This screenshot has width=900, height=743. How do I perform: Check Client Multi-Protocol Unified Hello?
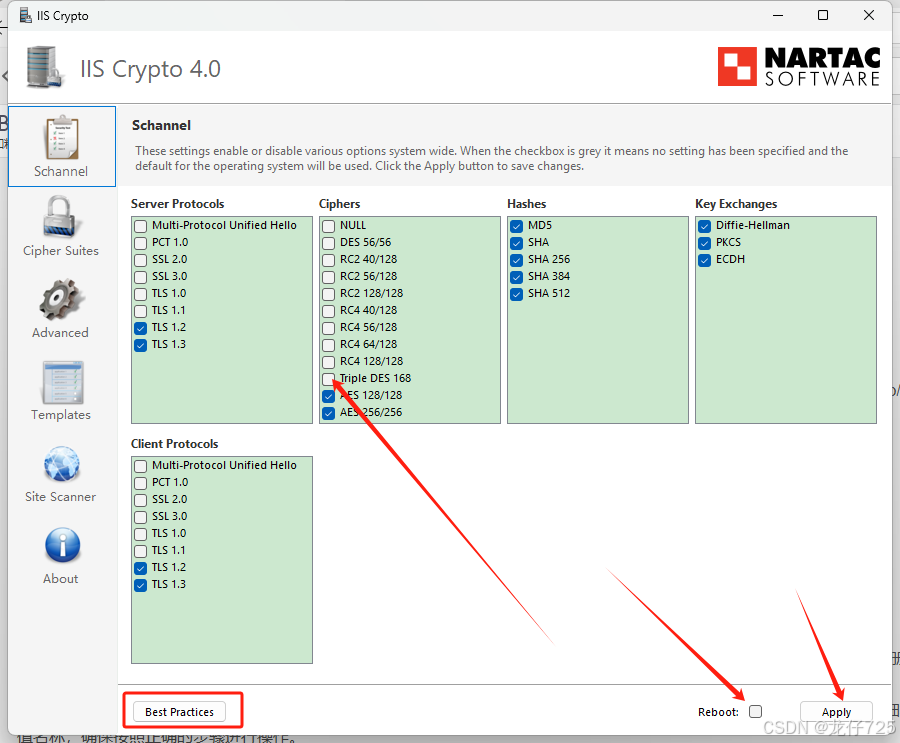[x=141, y=466]
